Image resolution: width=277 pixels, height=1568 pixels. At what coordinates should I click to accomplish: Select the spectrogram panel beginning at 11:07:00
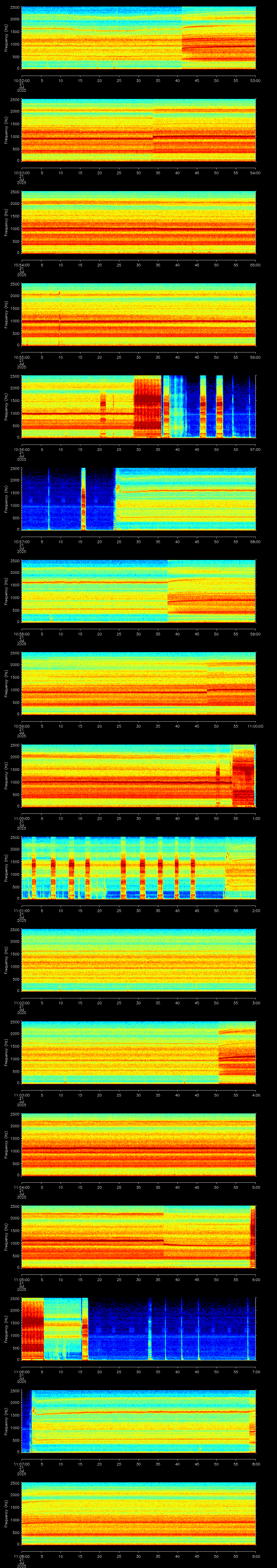tap(138, 1421)
